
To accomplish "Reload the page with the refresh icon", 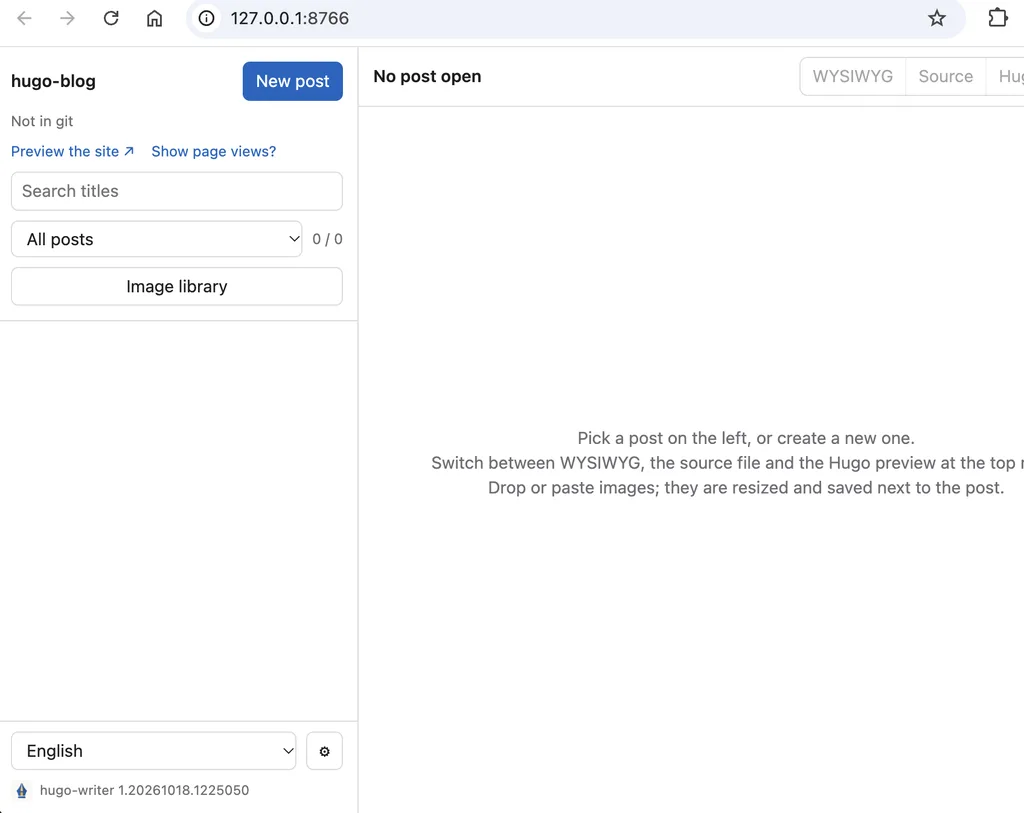I will (x=111, y=18).
